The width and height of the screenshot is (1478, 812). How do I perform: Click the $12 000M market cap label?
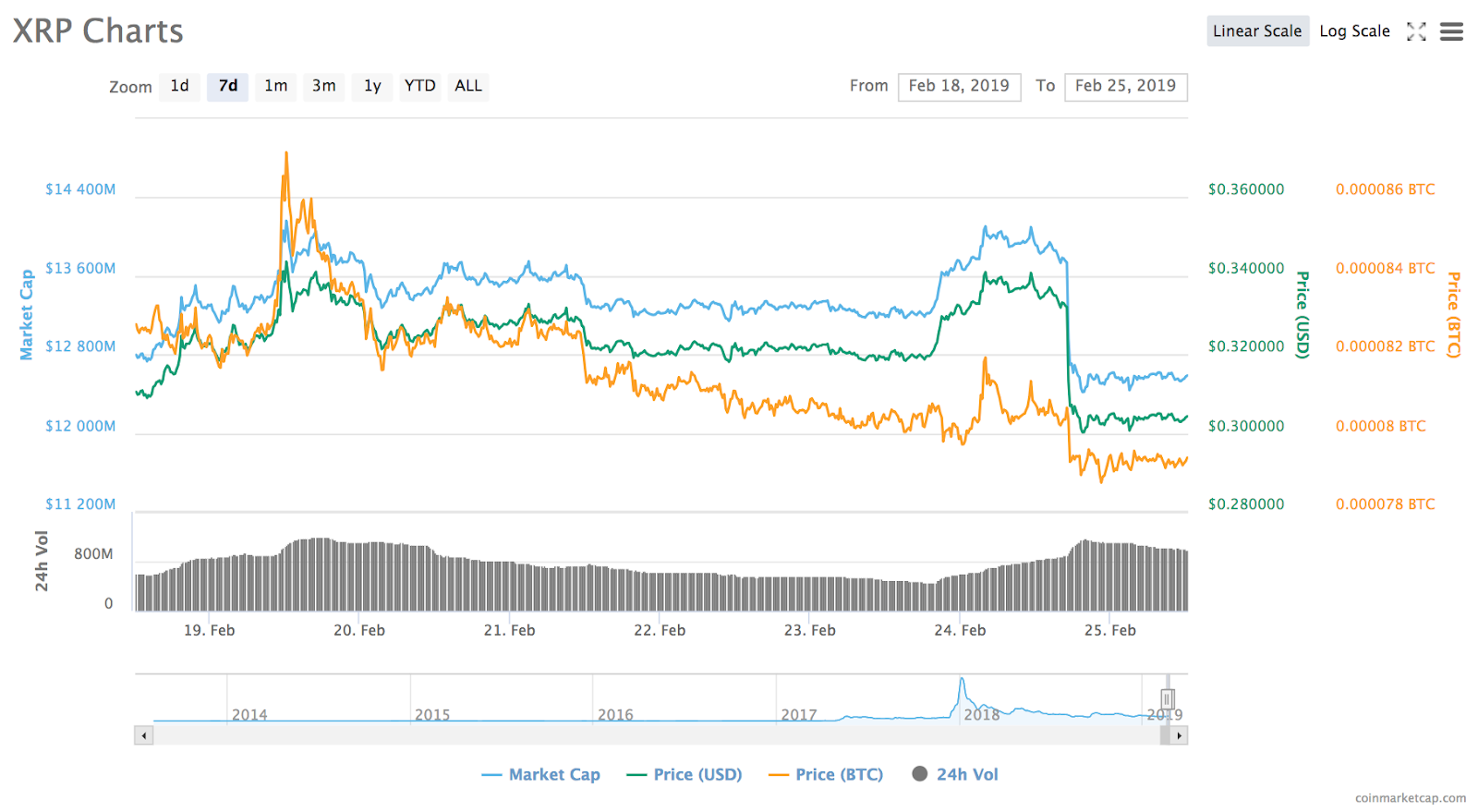(x=81, y=426)
